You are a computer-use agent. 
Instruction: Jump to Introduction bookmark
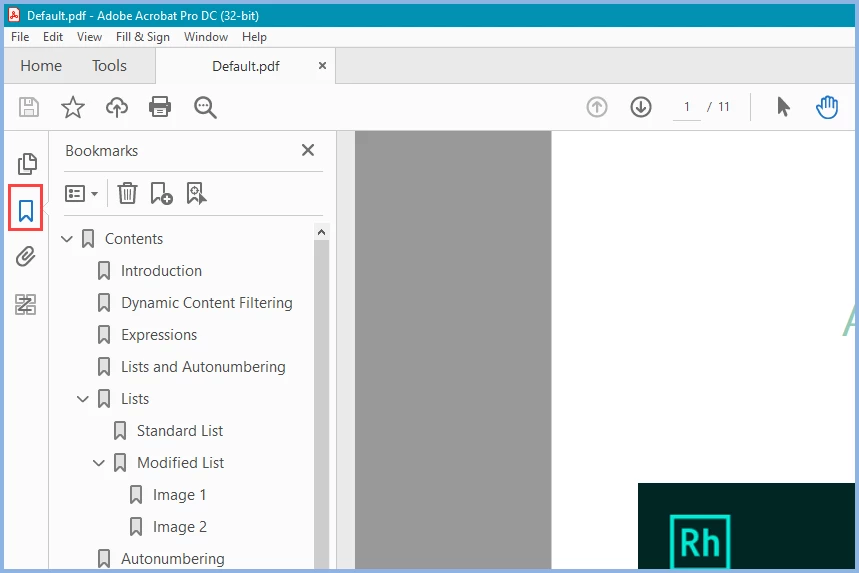click(x=162, y=271)
